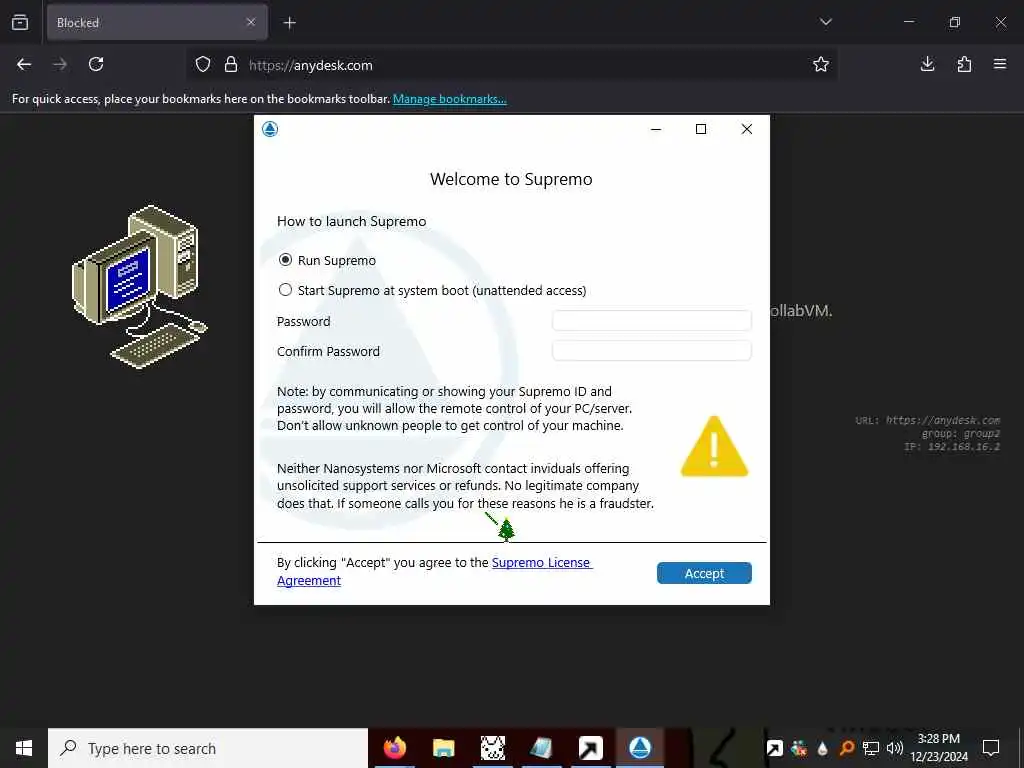Open the black arrow shortcut taskbar app
Screen dimensions: 1024x768
click(590, 748)
